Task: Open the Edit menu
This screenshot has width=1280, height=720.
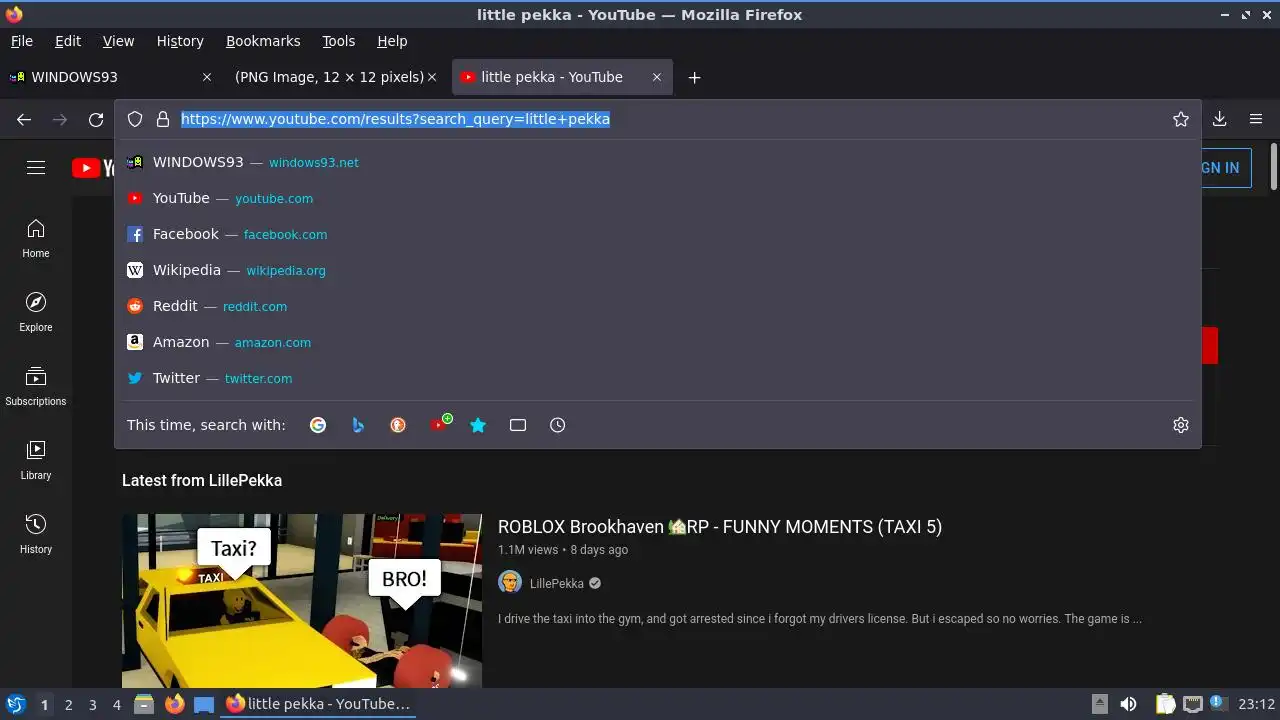Action: [68, 41]
